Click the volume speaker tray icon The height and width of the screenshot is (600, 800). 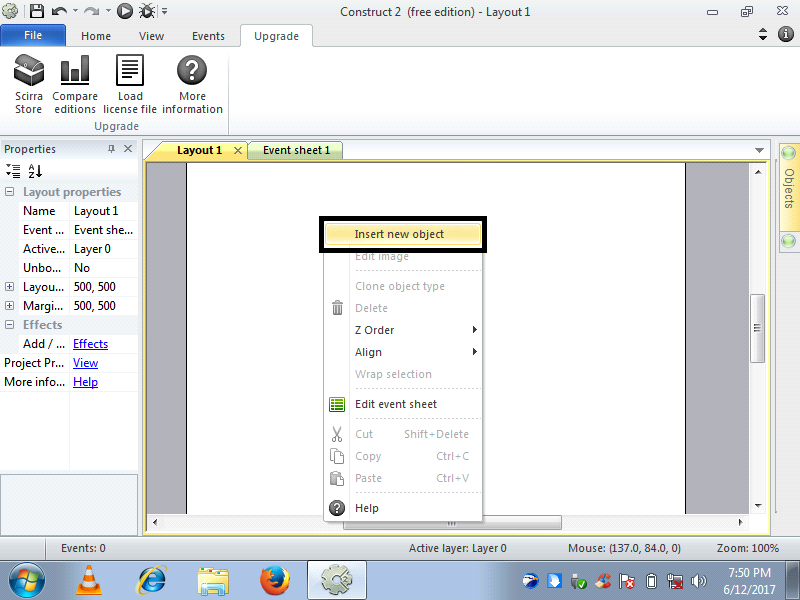click(x=698, y=581)
